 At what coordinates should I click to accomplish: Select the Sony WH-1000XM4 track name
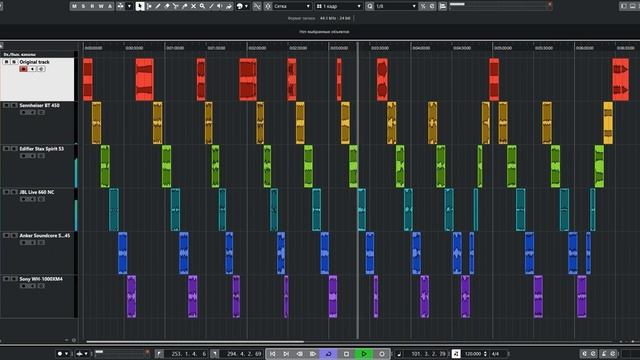click(41, 279)
